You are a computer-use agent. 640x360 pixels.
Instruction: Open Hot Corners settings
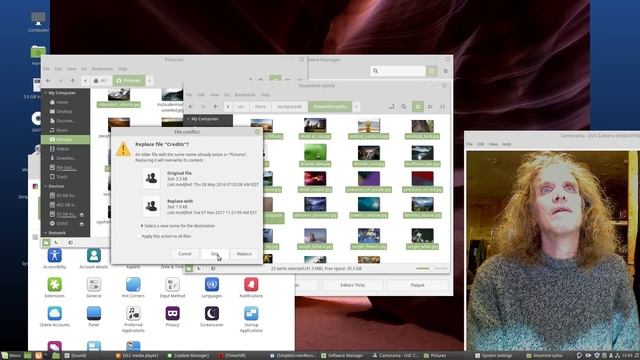click(x=133, y=287)
